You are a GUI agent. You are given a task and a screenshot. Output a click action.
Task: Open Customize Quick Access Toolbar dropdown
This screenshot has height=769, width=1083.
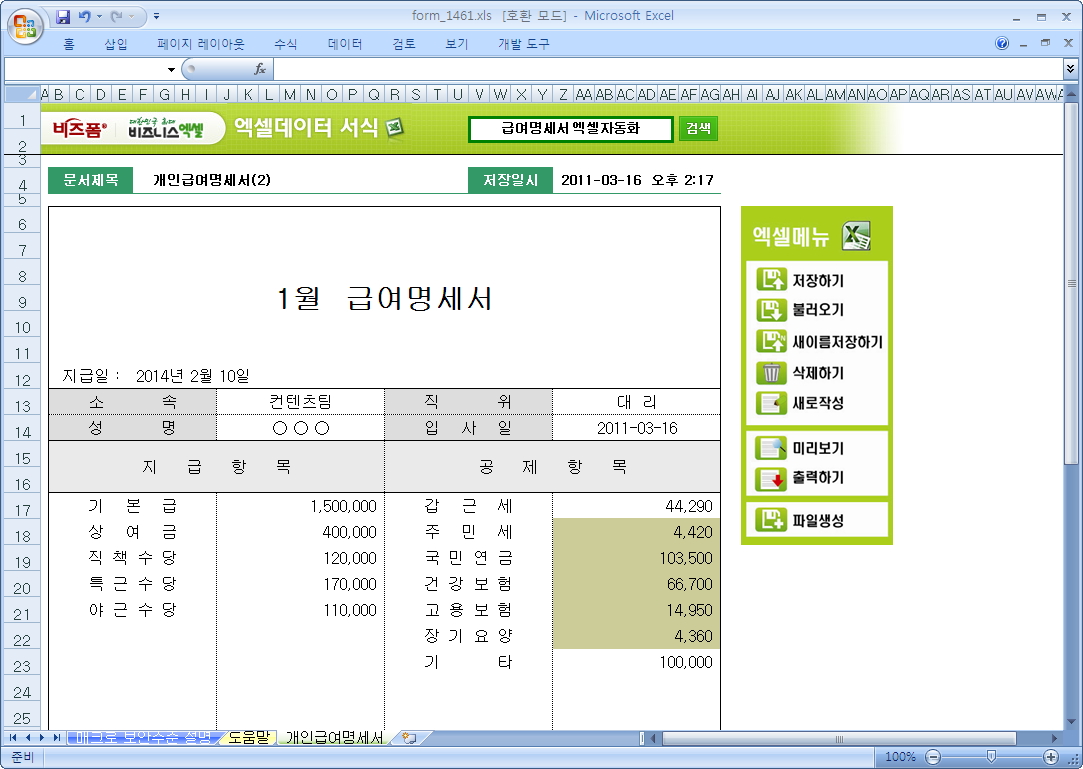tap(157, 16)
